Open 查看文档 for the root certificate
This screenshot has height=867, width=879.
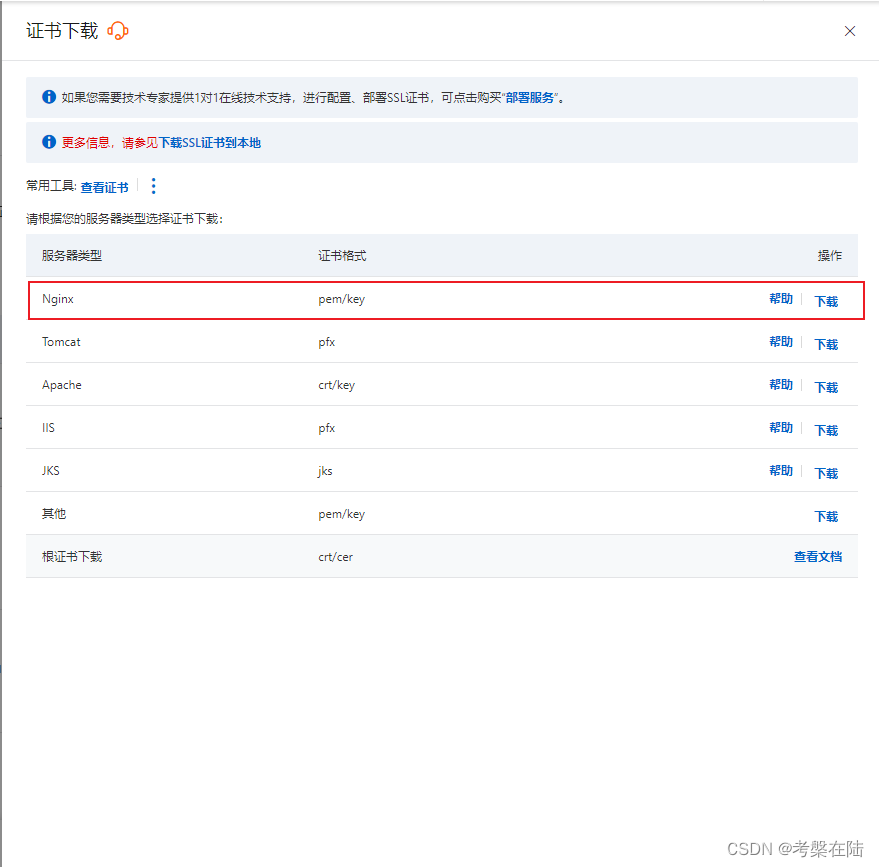coord(819,558)
